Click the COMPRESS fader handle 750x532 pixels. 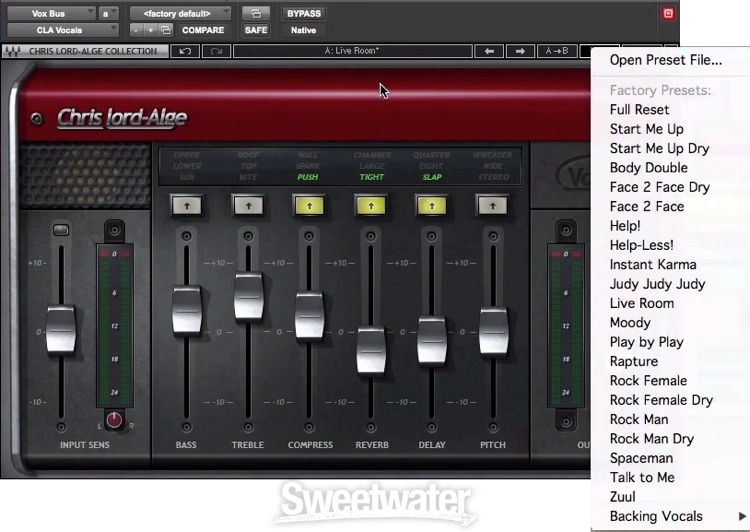[309, 316]
